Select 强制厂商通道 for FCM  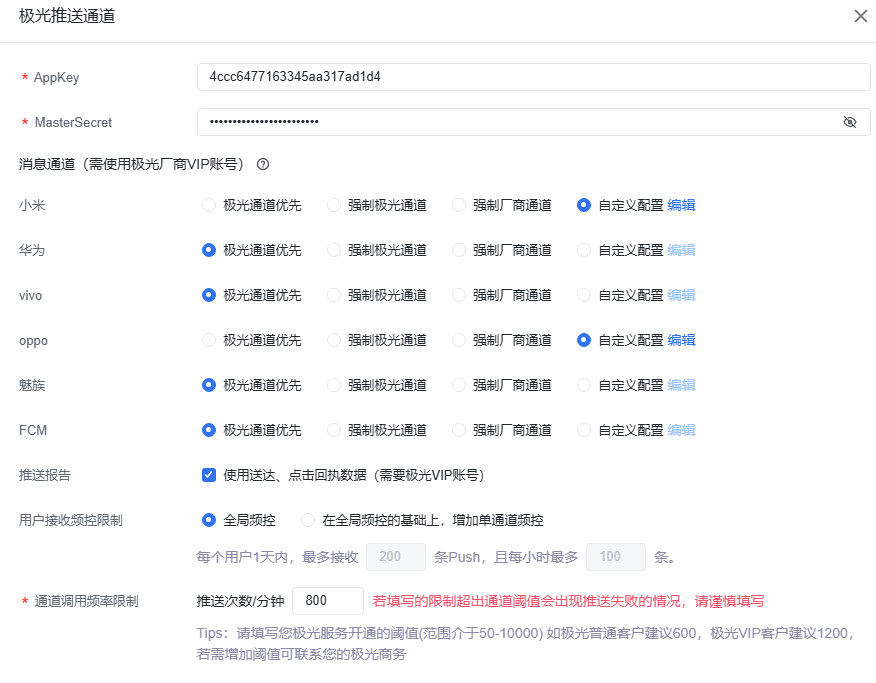point(459,430)
